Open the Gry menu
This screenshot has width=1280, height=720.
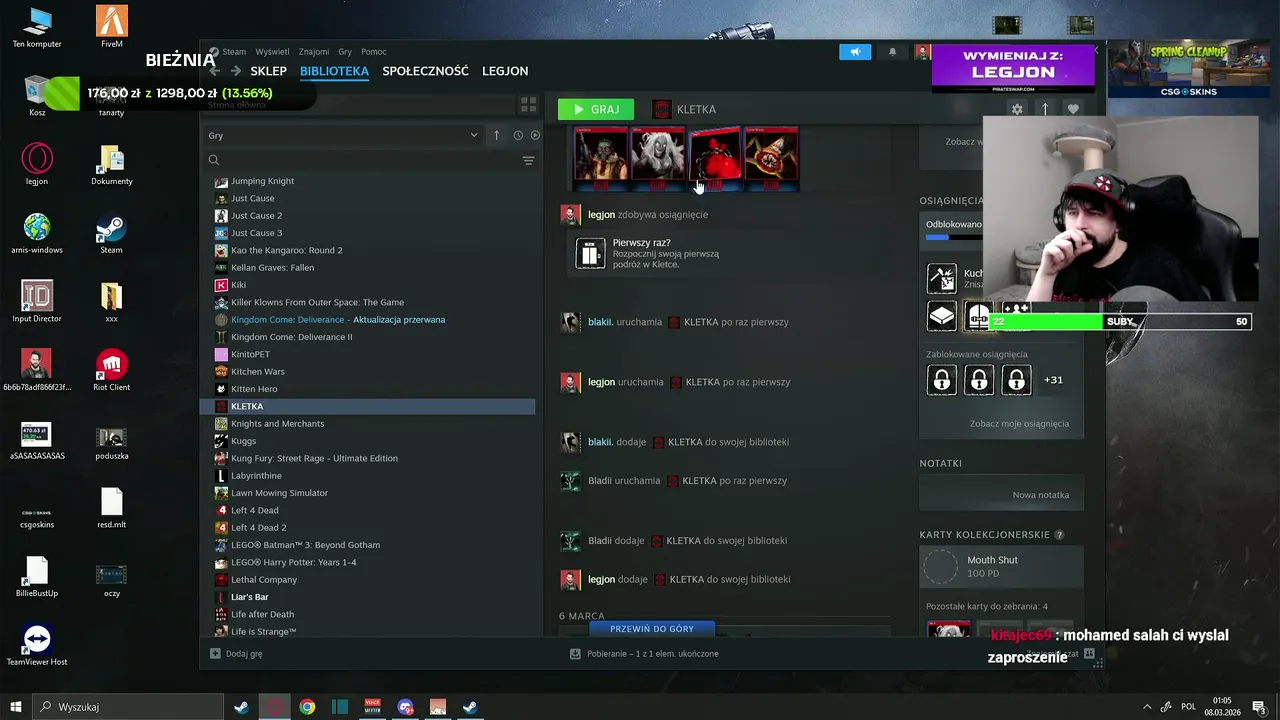tap(345, 52)
